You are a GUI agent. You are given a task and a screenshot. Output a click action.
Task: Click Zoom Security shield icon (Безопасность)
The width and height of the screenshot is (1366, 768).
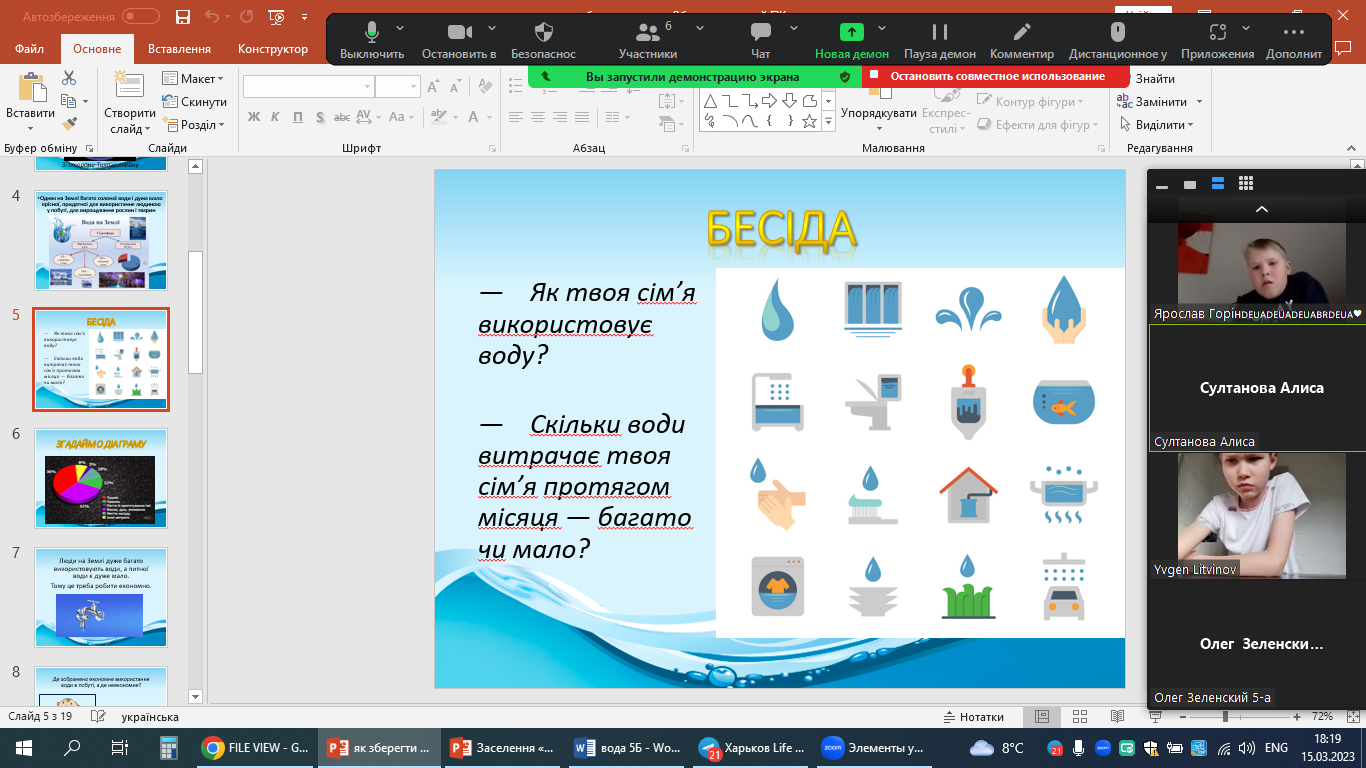[x=544, y=32]
